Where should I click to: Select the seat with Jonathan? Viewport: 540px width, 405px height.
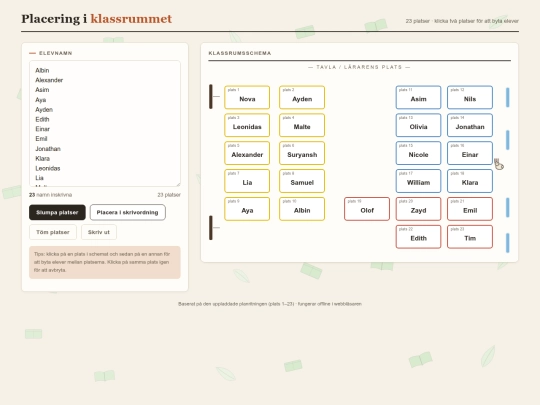click(x=470, y=125)
